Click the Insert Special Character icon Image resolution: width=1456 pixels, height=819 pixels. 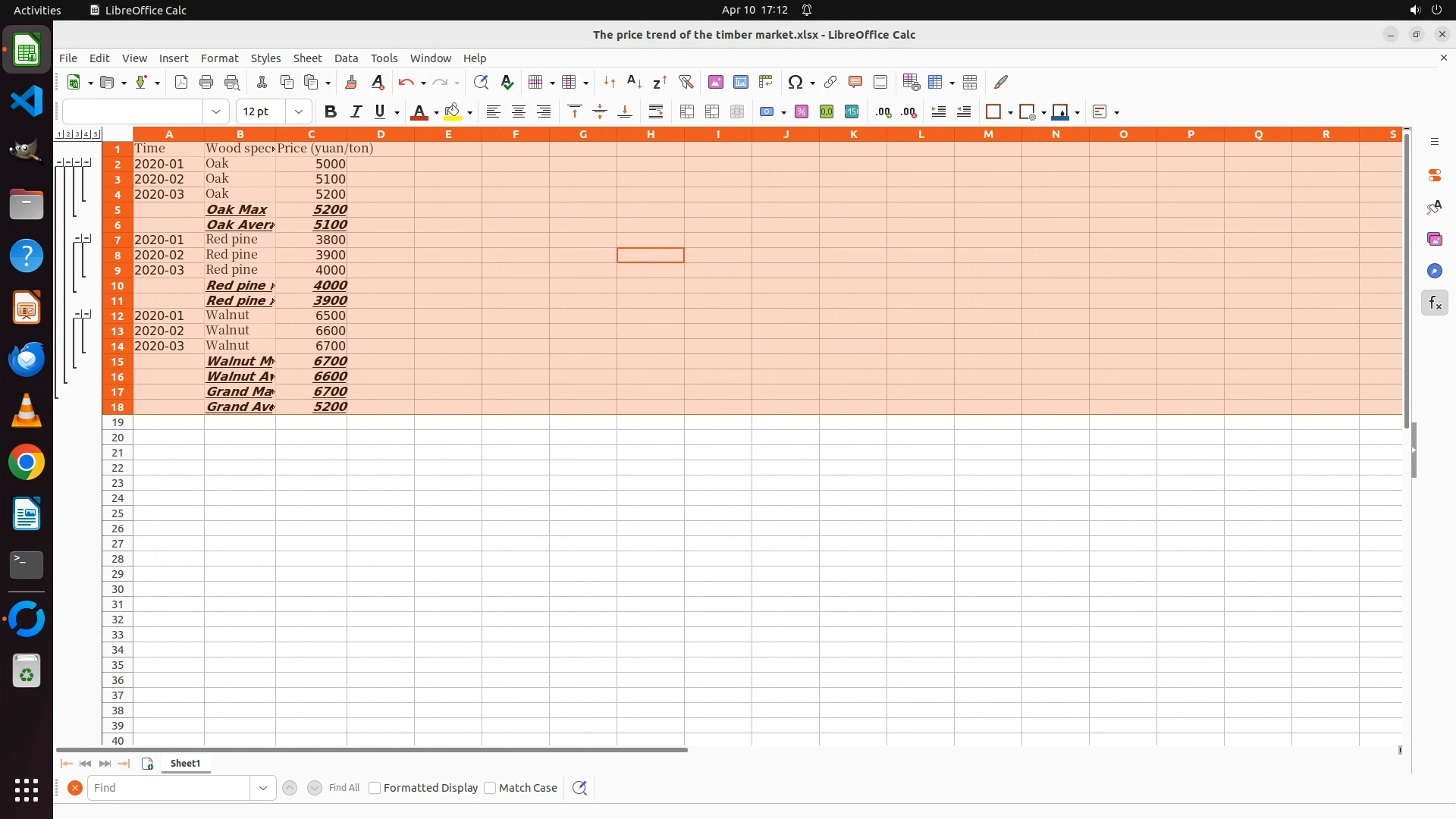point(795,82)
